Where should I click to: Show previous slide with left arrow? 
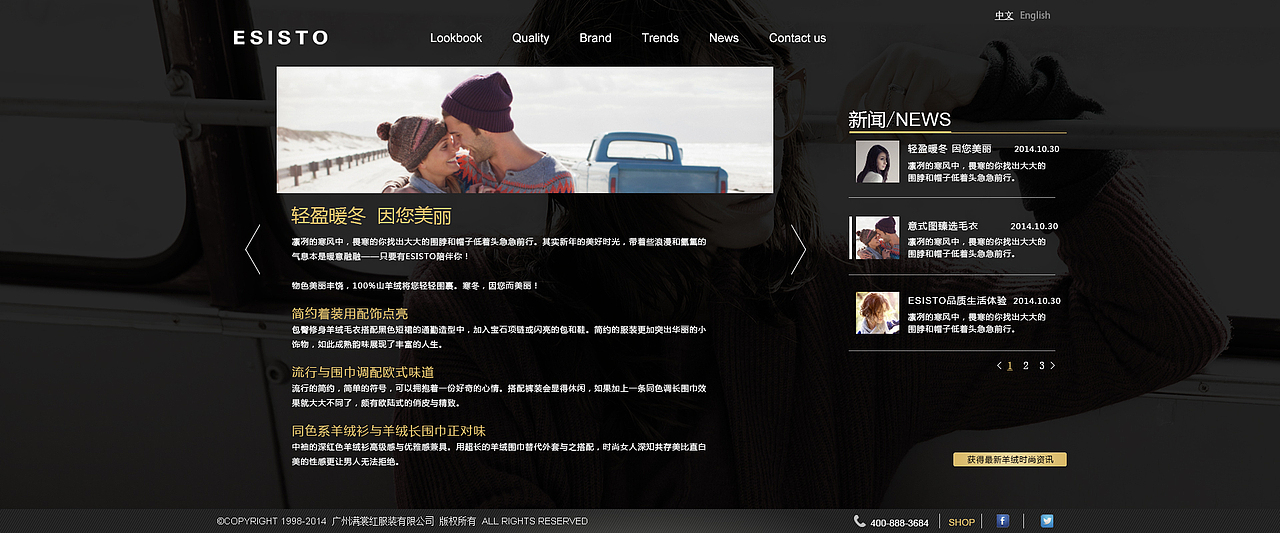[253, 249]
